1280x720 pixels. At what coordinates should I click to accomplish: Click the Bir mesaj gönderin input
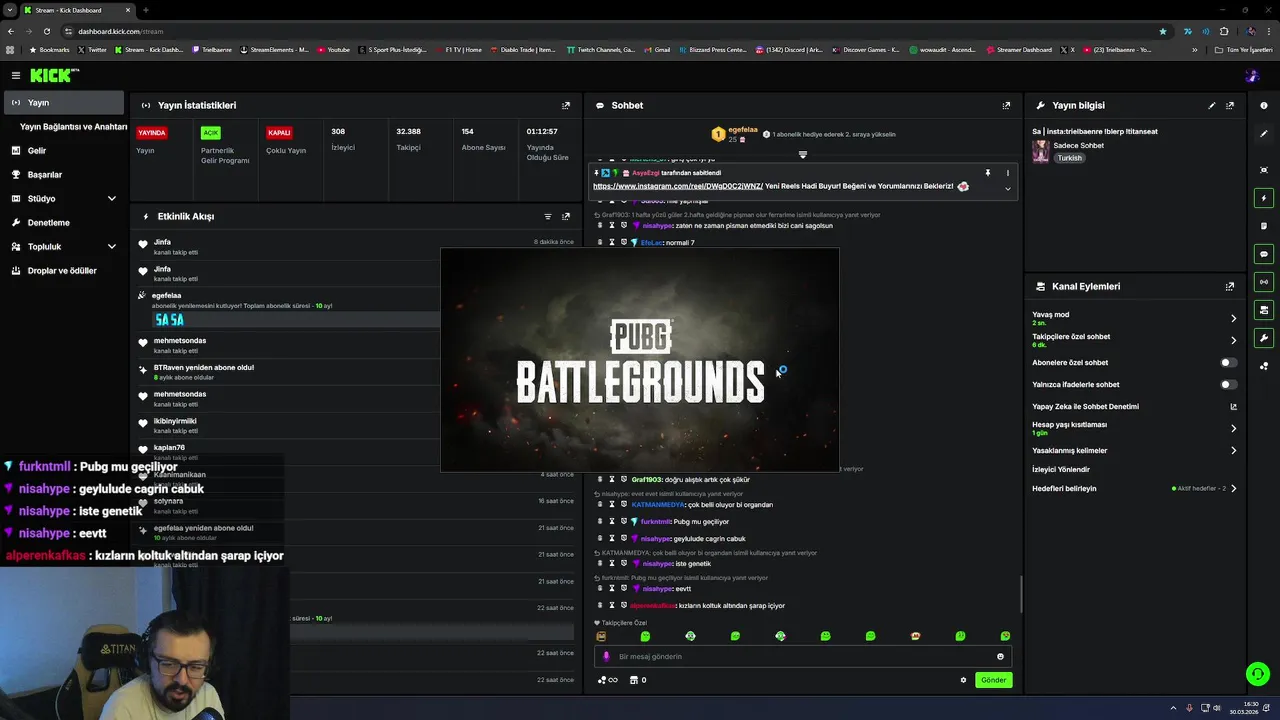(x=803, y=657)
